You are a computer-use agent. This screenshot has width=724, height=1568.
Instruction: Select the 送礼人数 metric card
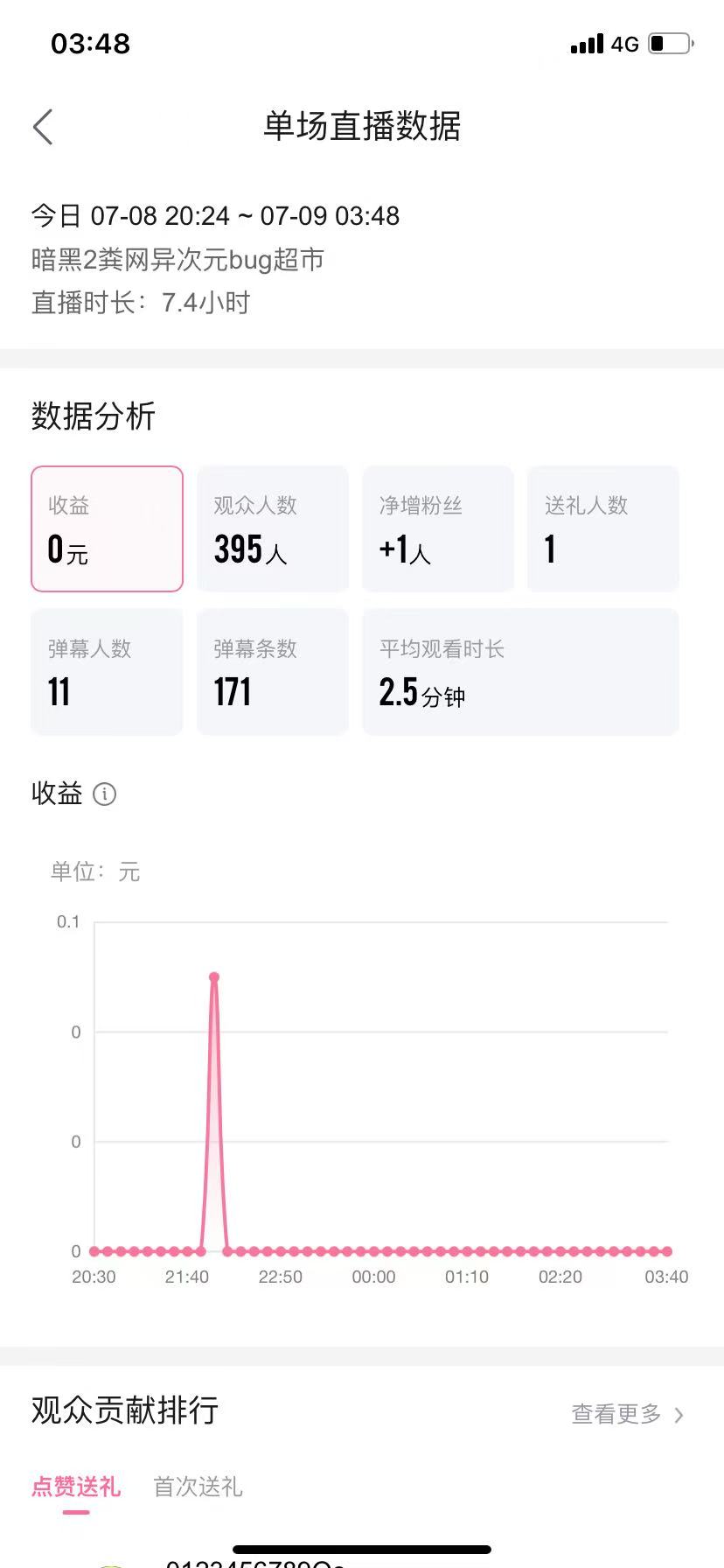click(x=603, y=528)
